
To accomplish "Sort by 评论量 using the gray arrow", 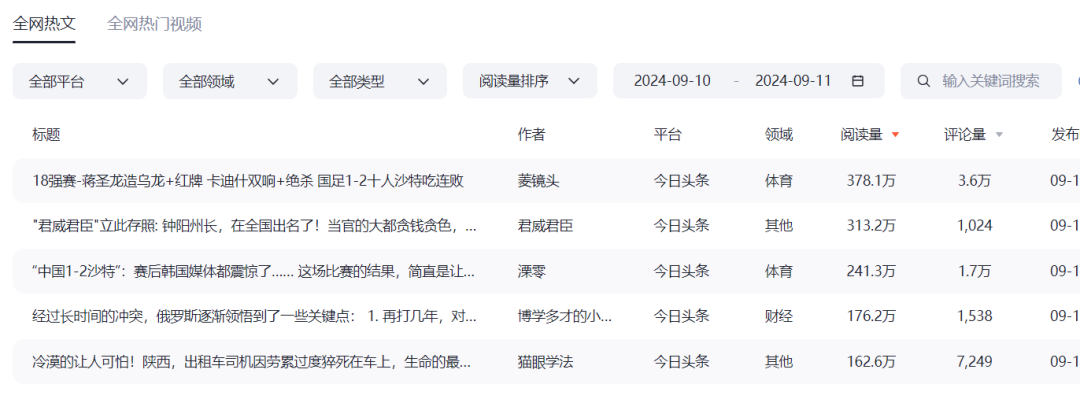I will [999, 135].
